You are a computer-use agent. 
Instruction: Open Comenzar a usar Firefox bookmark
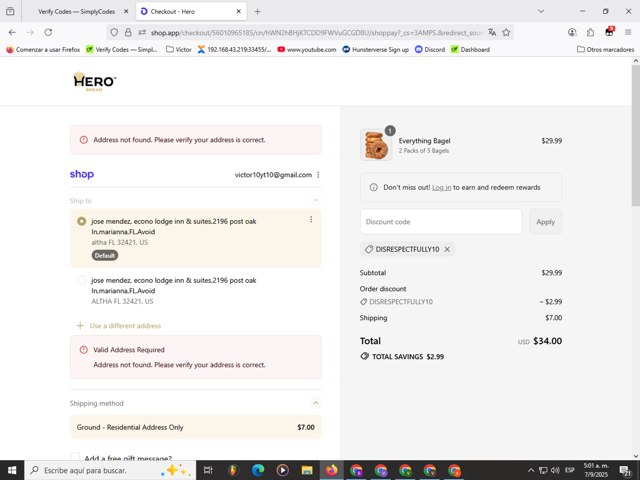click(43, 49)
